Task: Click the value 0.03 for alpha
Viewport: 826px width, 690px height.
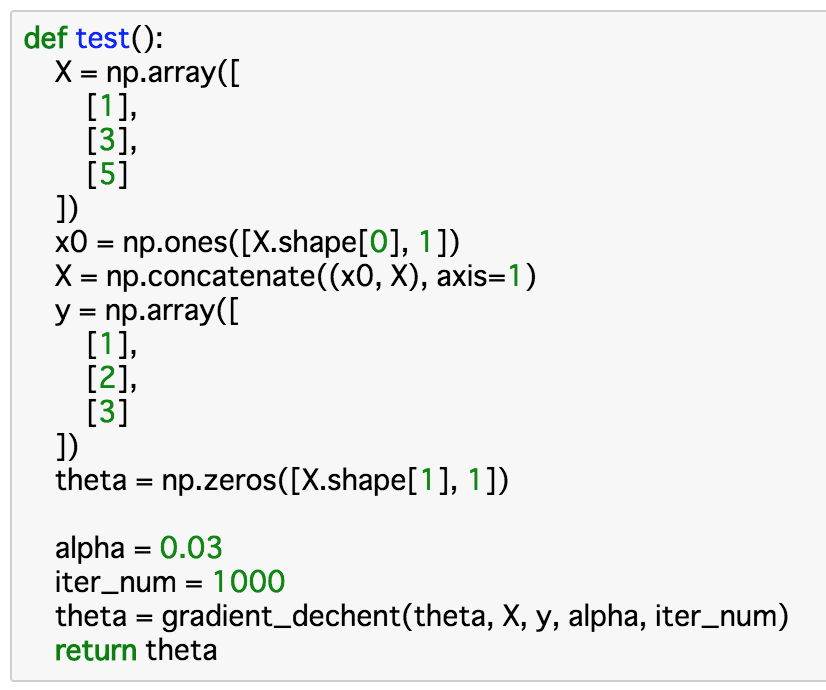Action: point(191,548)
